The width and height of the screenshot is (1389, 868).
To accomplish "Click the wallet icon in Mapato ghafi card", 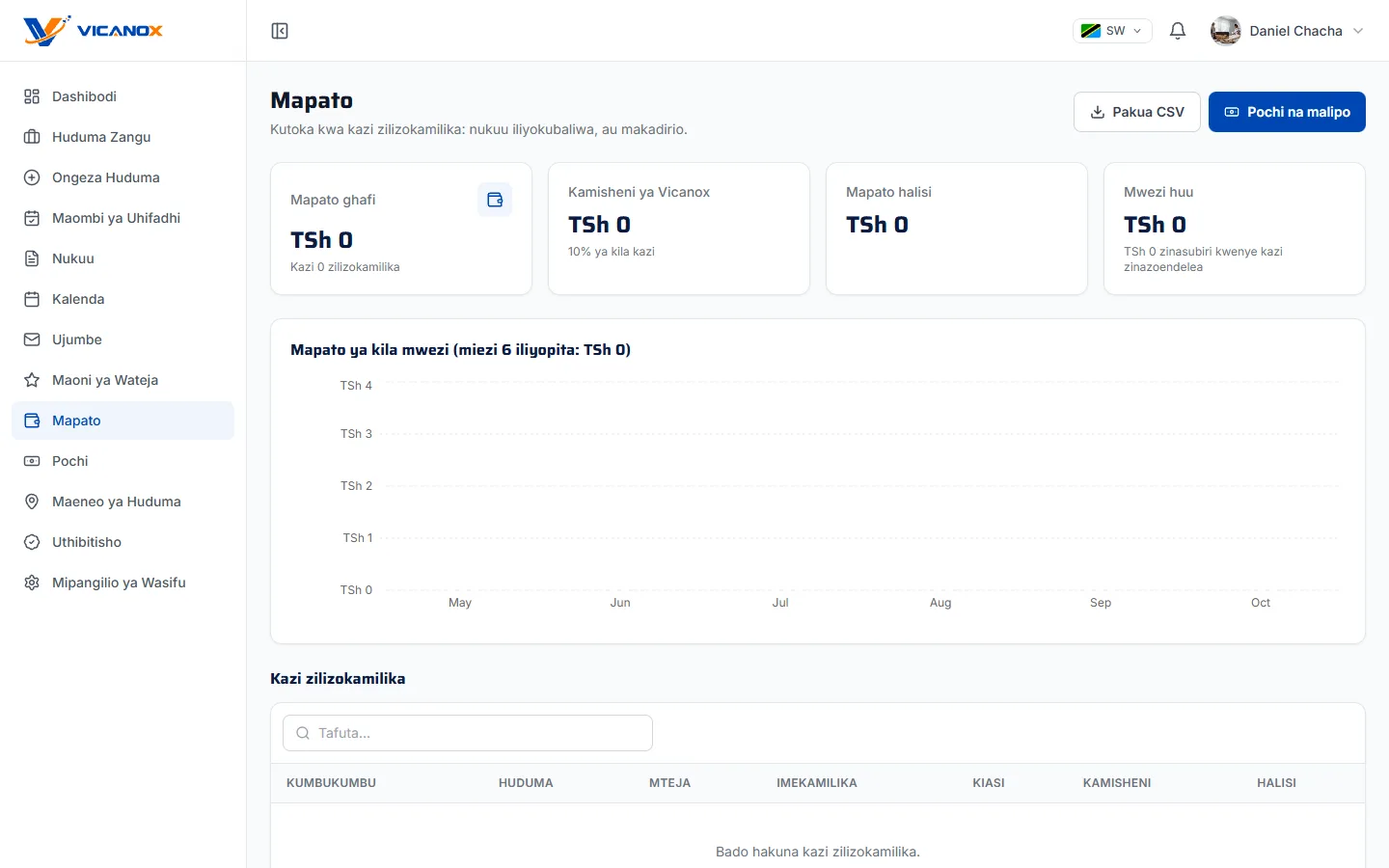I will tap(495, 200).
